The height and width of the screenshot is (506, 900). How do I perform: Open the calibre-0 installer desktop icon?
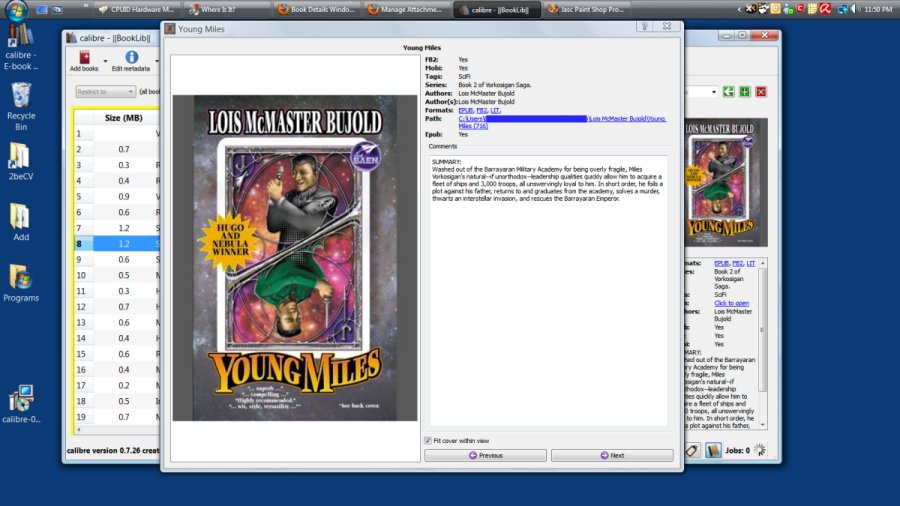click(x=21, y=404)
